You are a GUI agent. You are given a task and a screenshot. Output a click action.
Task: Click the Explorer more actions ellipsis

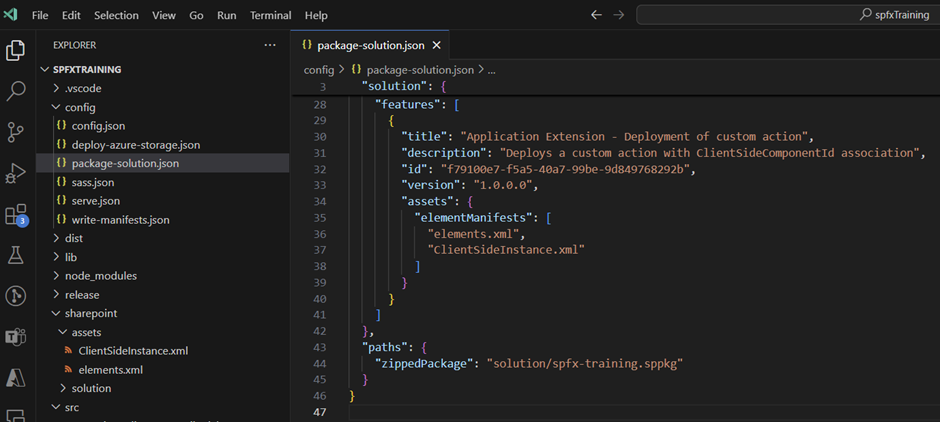(269, 46)
